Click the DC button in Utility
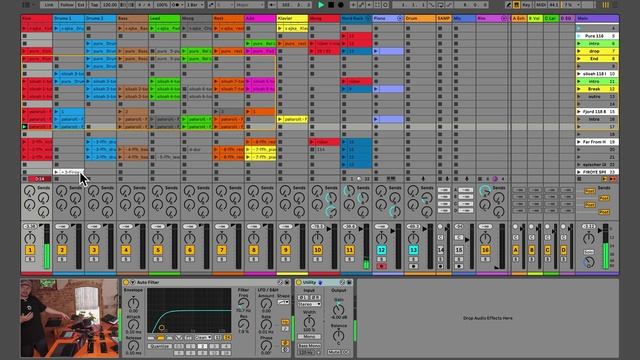Screen dimensions: 640x360 pos(346,352)
